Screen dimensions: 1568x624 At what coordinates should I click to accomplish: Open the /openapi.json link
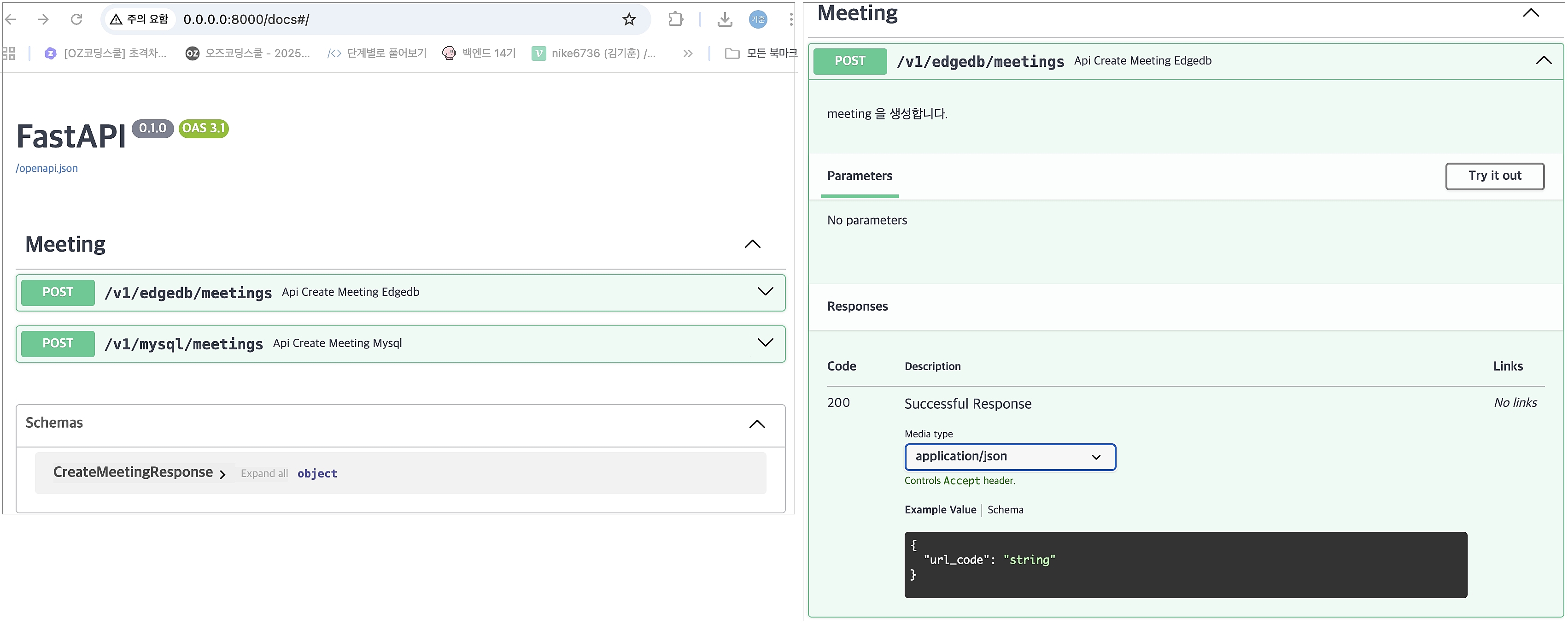pyautogui.click(x=47, y=169)
